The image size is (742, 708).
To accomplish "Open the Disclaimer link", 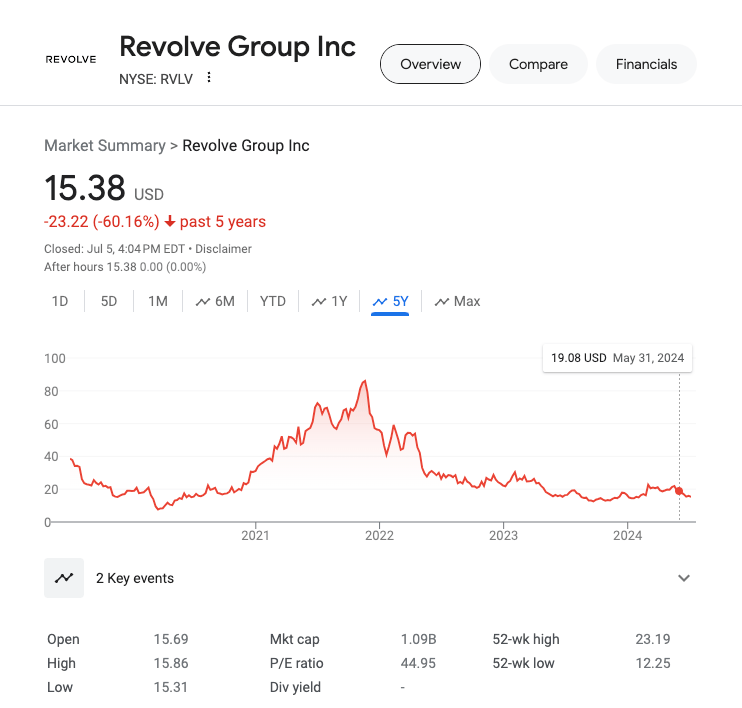I will [x=223, y=248].
